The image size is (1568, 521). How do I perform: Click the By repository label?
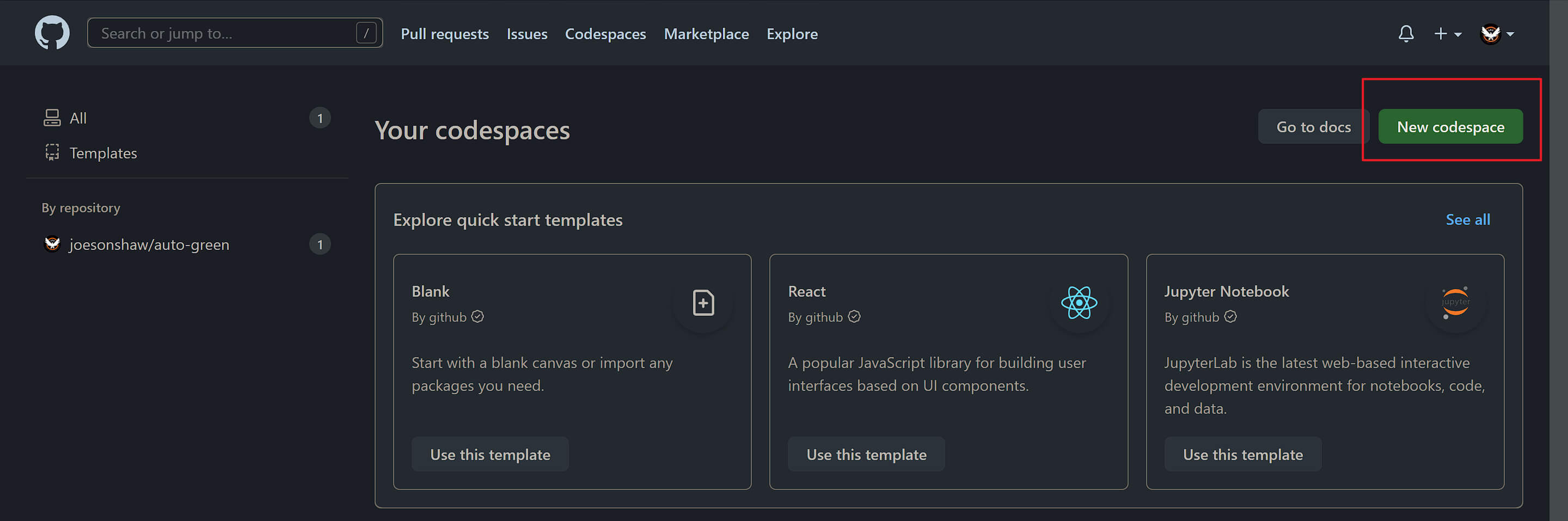pyautogui.click(x=81, y=207)
